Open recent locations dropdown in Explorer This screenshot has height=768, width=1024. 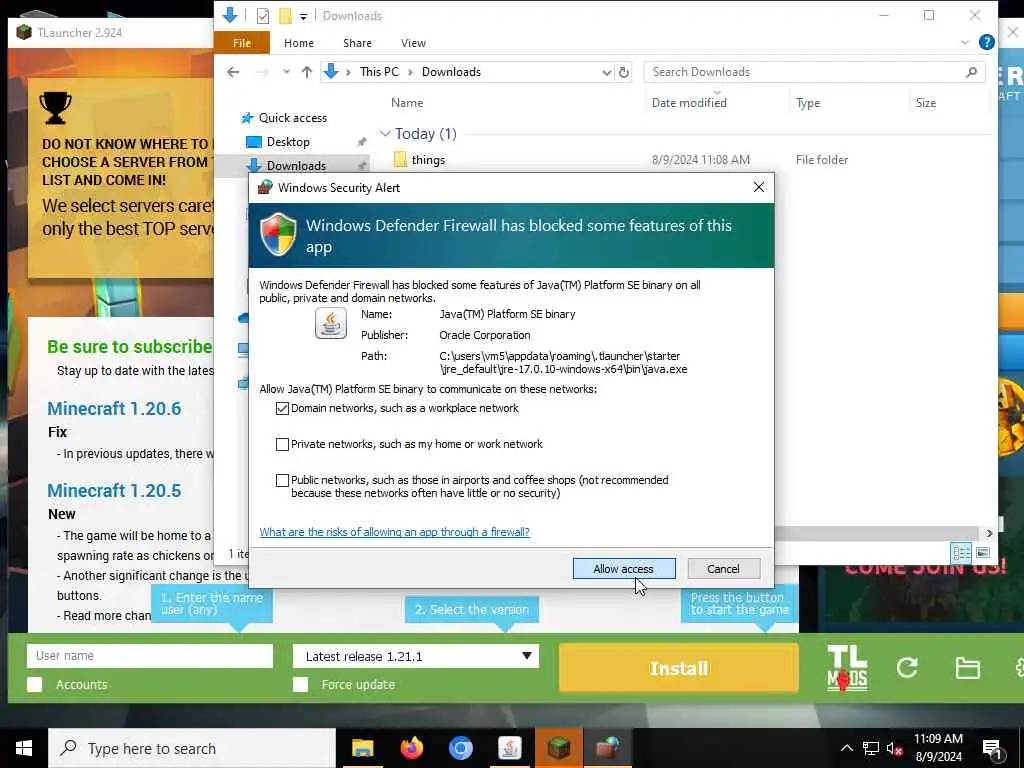click(x=286, y=72)
